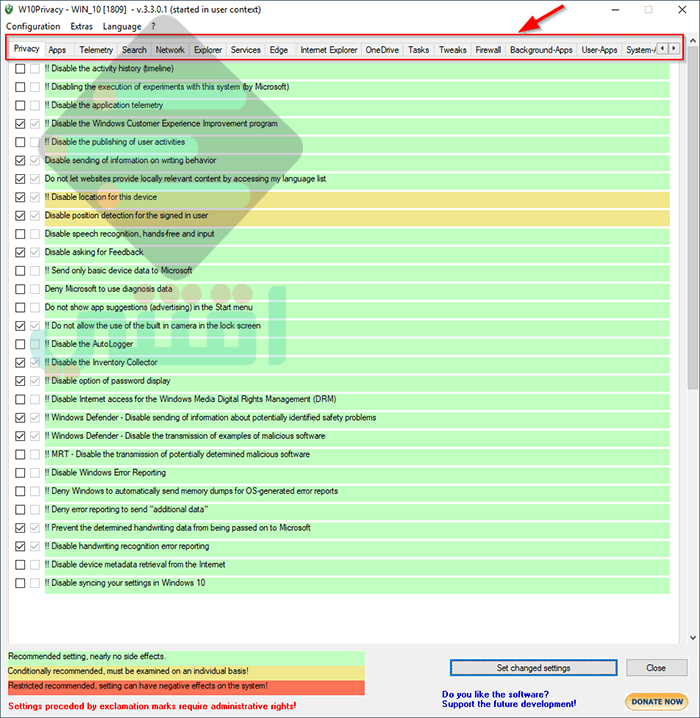Click Recommended setting, nearly no side effects legend
This screenshot has width=700, height=718.
pos(186,657)
